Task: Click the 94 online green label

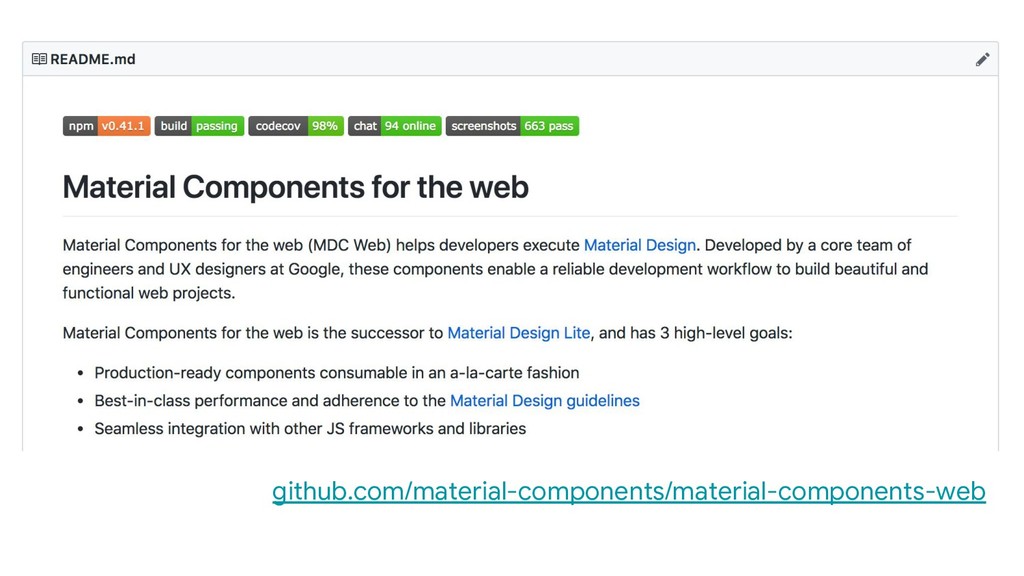Action: click(x=410, y=126)
